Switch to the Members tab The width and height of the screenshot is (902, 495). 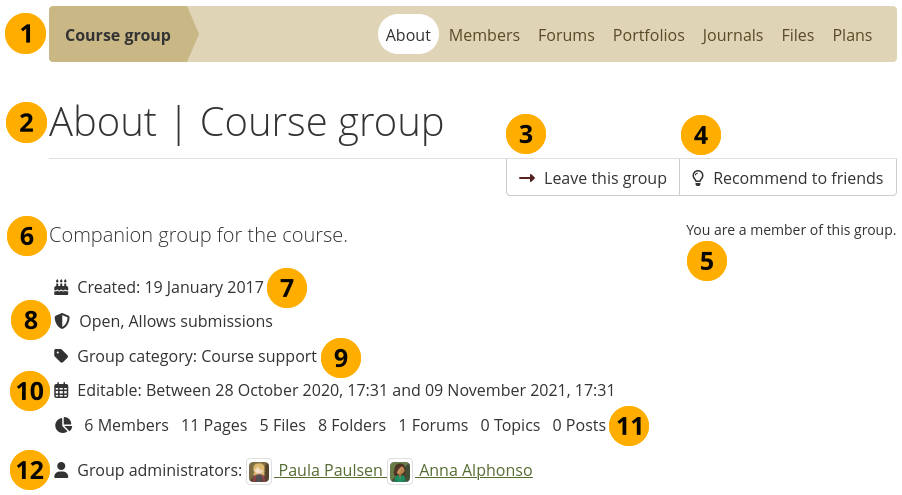[x=484, y=35]
